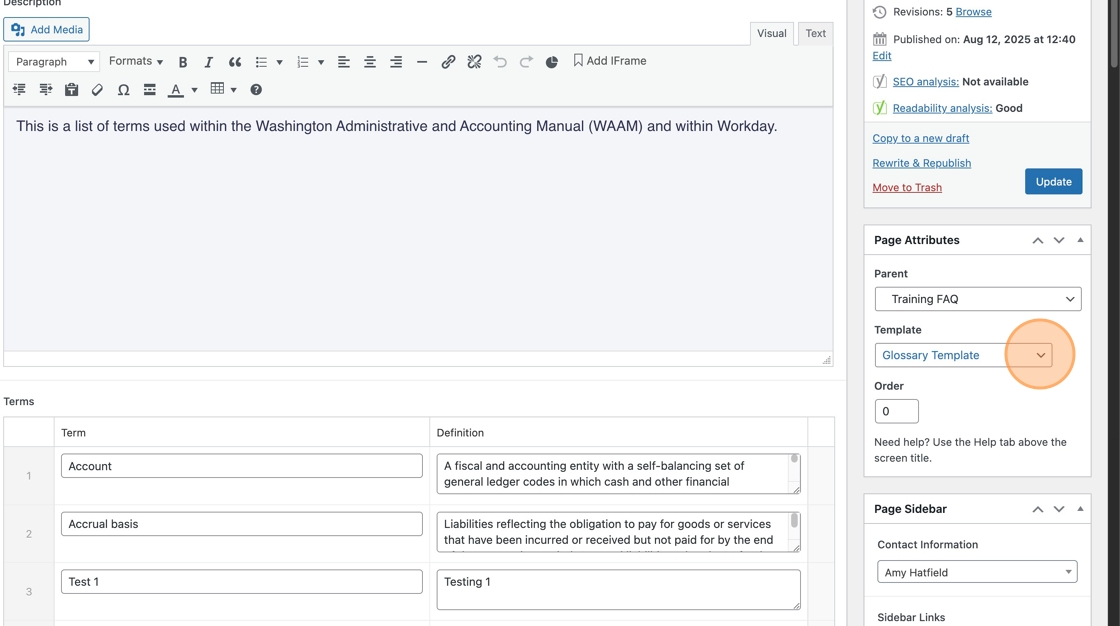Image resolution: width=1120 pixels, height=626 pixels.
Task: Open the Paragraph format dropdown
Action: coord(54,62)
